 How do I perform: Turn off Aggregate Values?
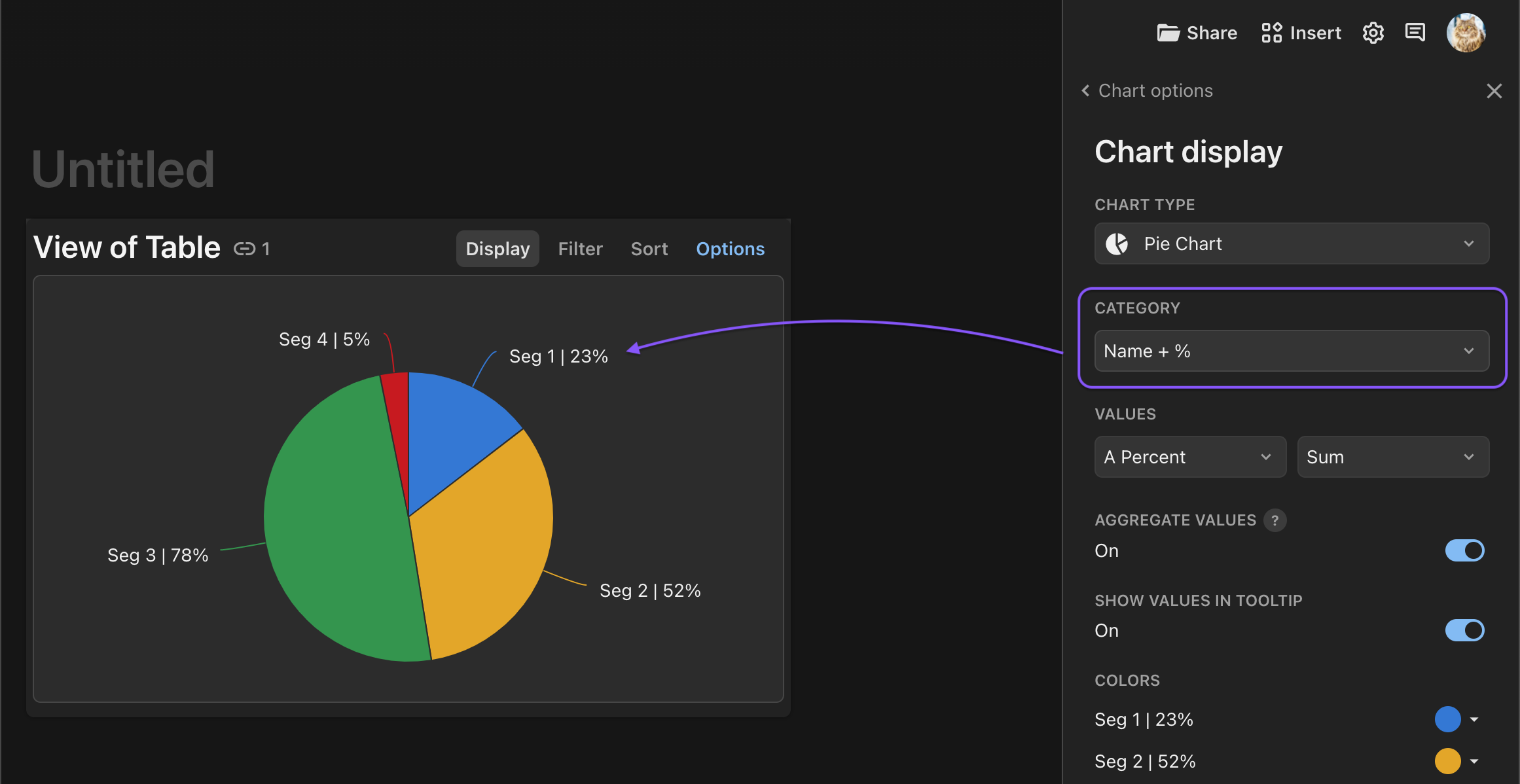(x=1464, y=550)
